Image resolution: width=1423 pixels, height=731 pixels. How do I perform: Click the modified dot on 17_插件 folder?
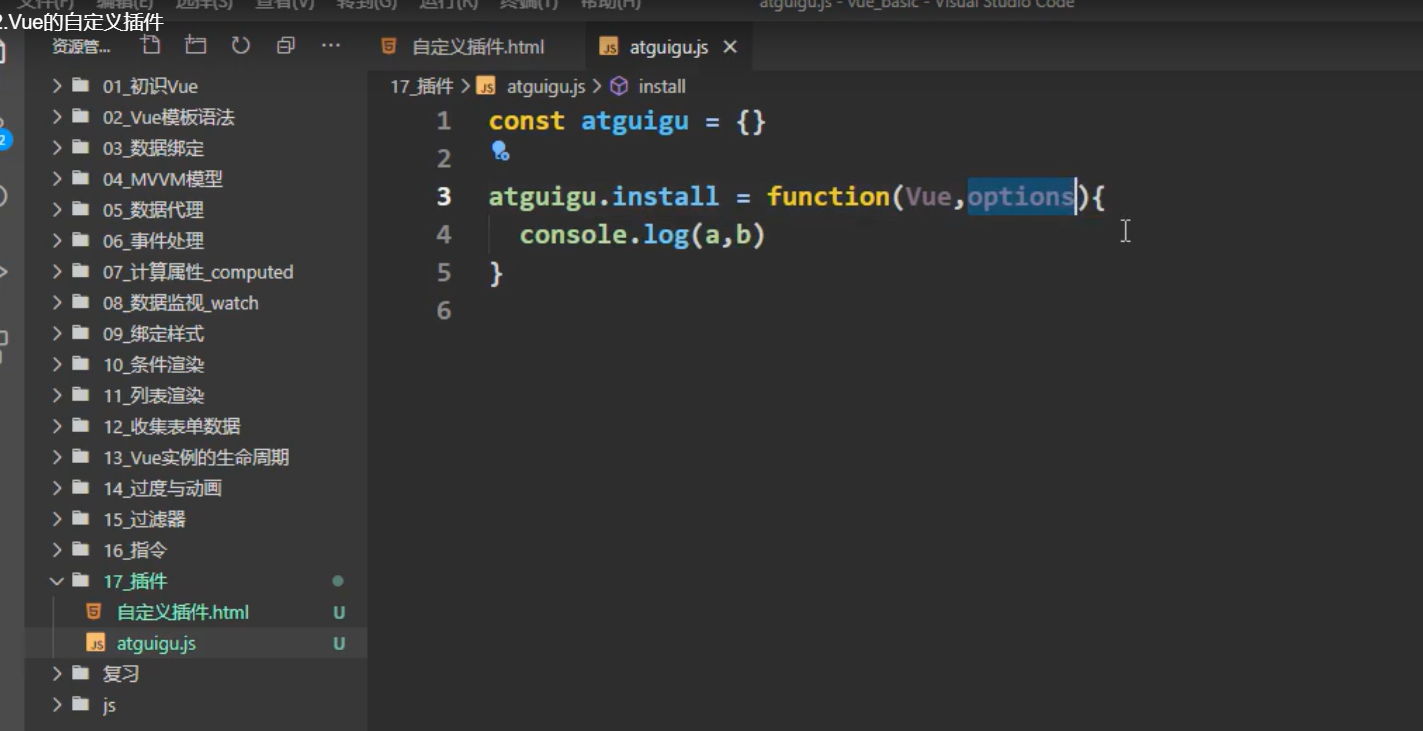338,580
